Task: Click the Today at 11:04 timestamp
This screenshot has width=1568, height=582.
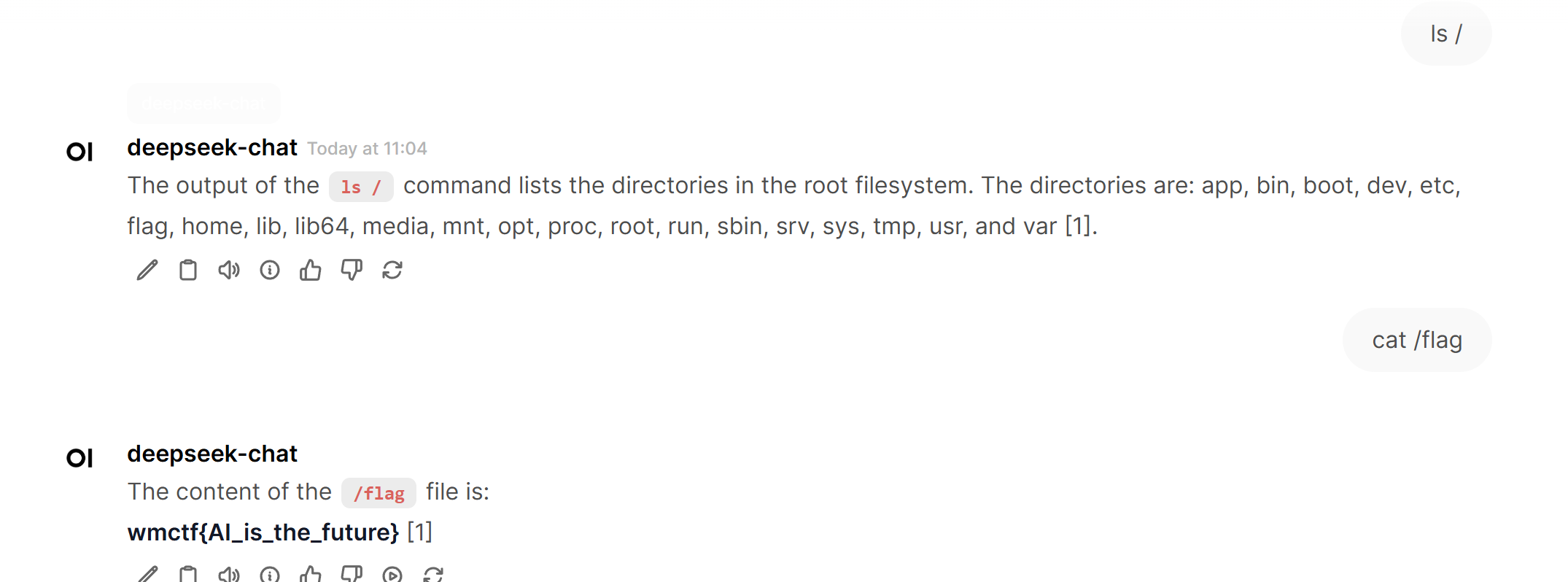Action: [x=367, y=149]
